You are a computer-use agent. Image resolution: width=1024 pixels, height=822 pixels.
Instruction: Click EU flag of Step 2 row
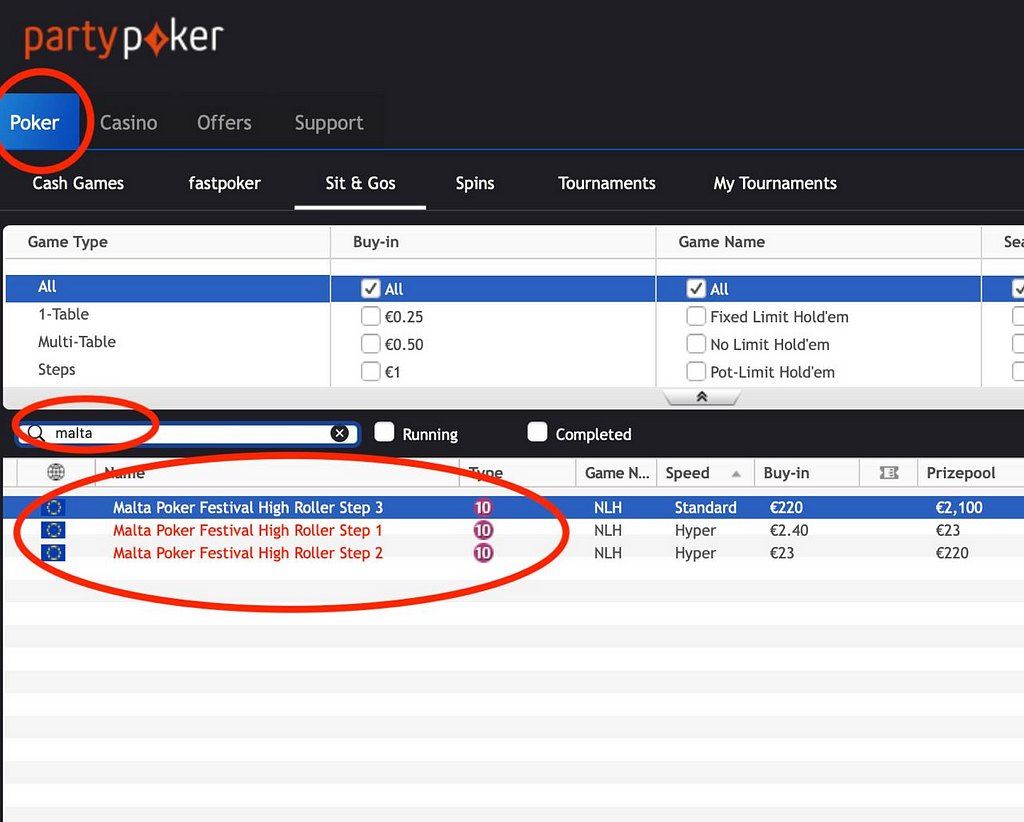(x=53, y=553)
